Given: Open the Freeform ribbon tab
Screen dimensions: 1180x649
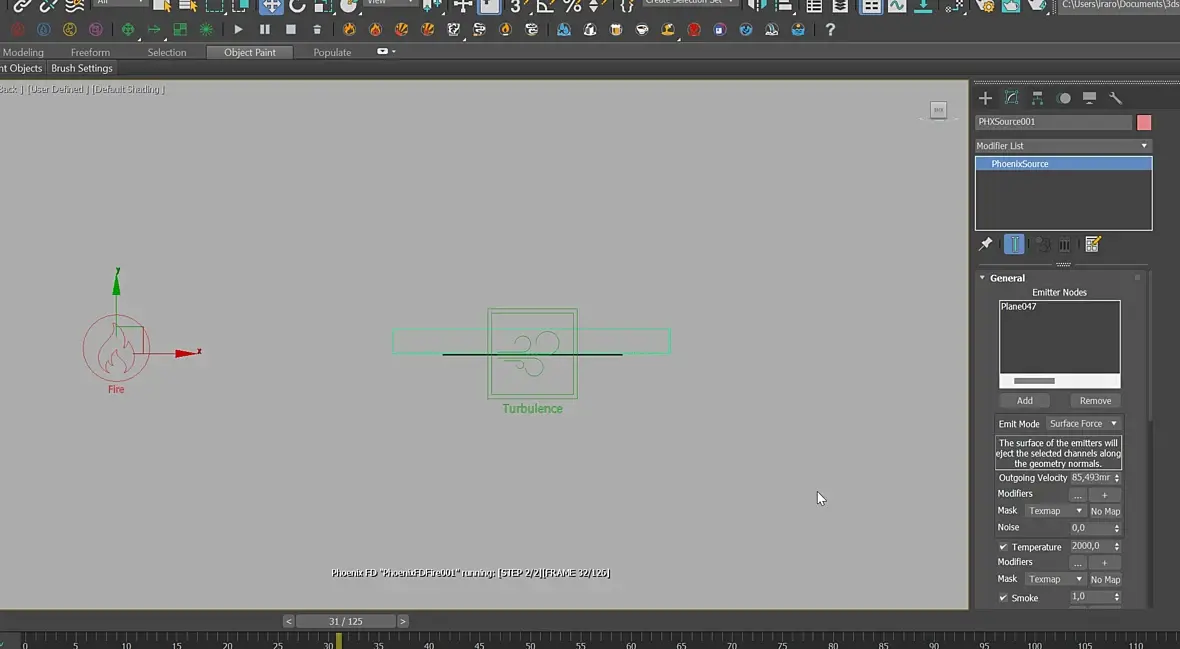Looking at the screenshot, I should click(x=90, y=52).
